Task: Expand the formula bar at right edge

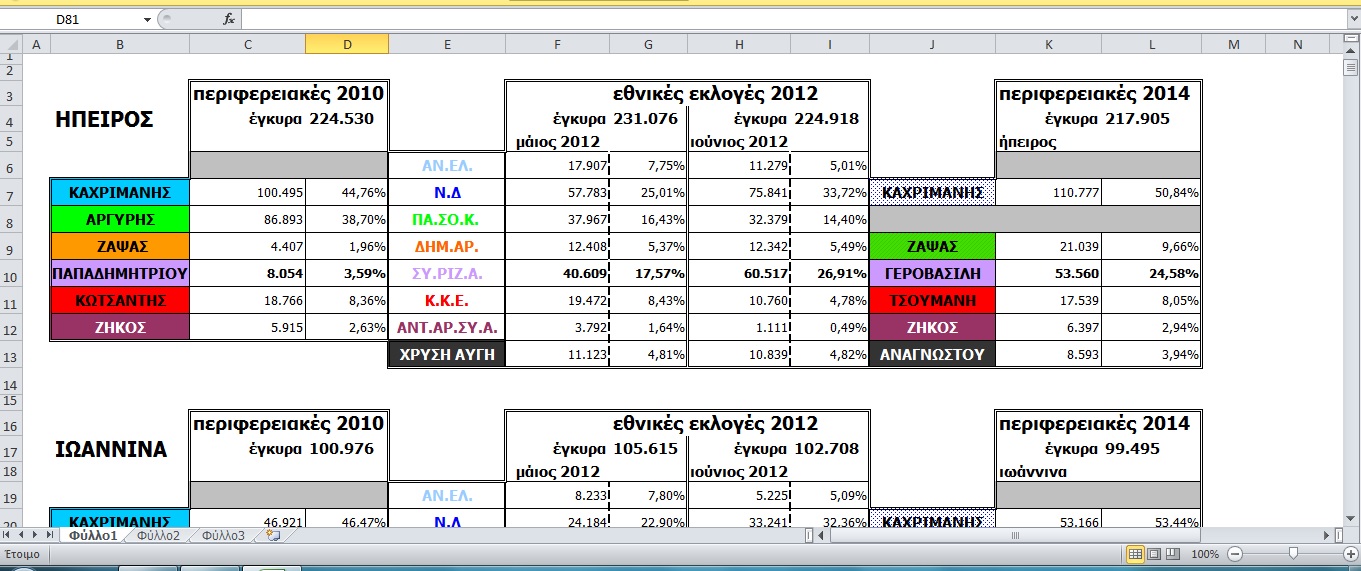Action: [x=1351, y=19]
